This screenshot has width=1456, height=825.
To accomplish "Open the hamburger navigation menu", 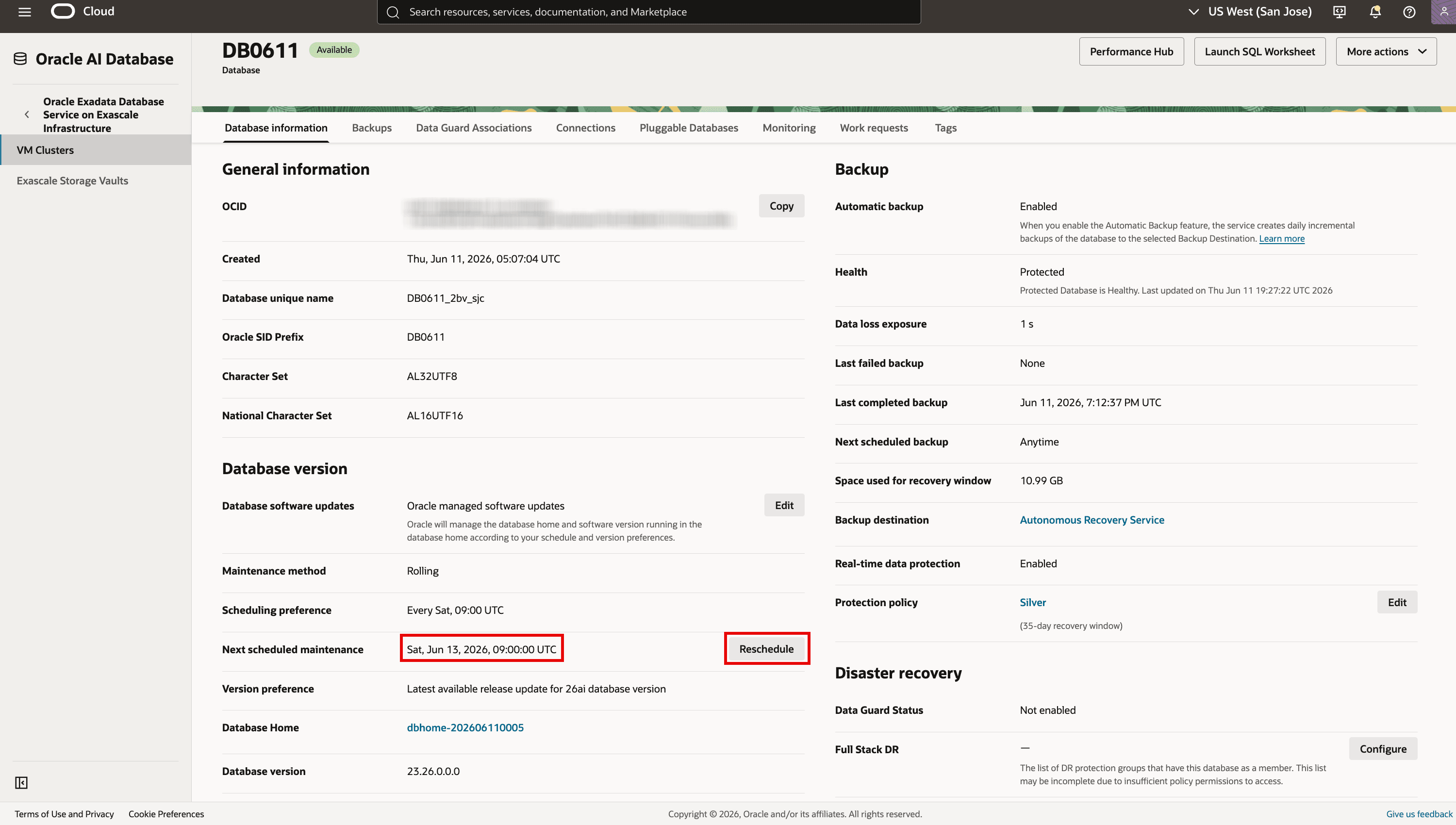I will coord(24,12).
